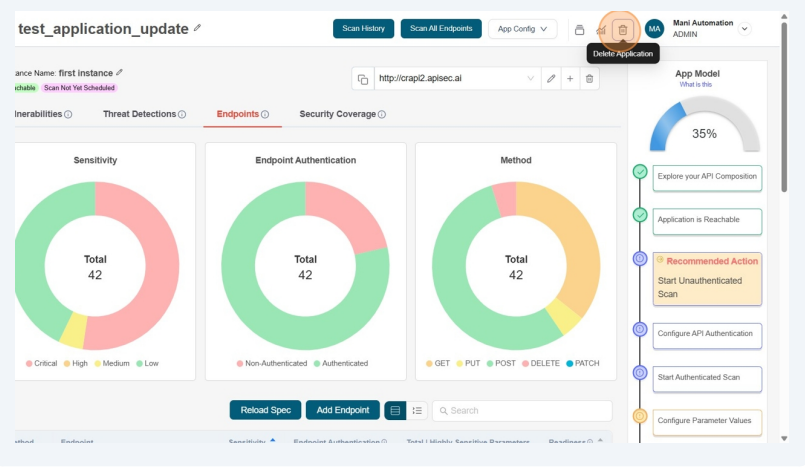Add a new instance with plus icon
Image resolution: width=805 pixels, height=472 pixels.
tap(569, 79)
